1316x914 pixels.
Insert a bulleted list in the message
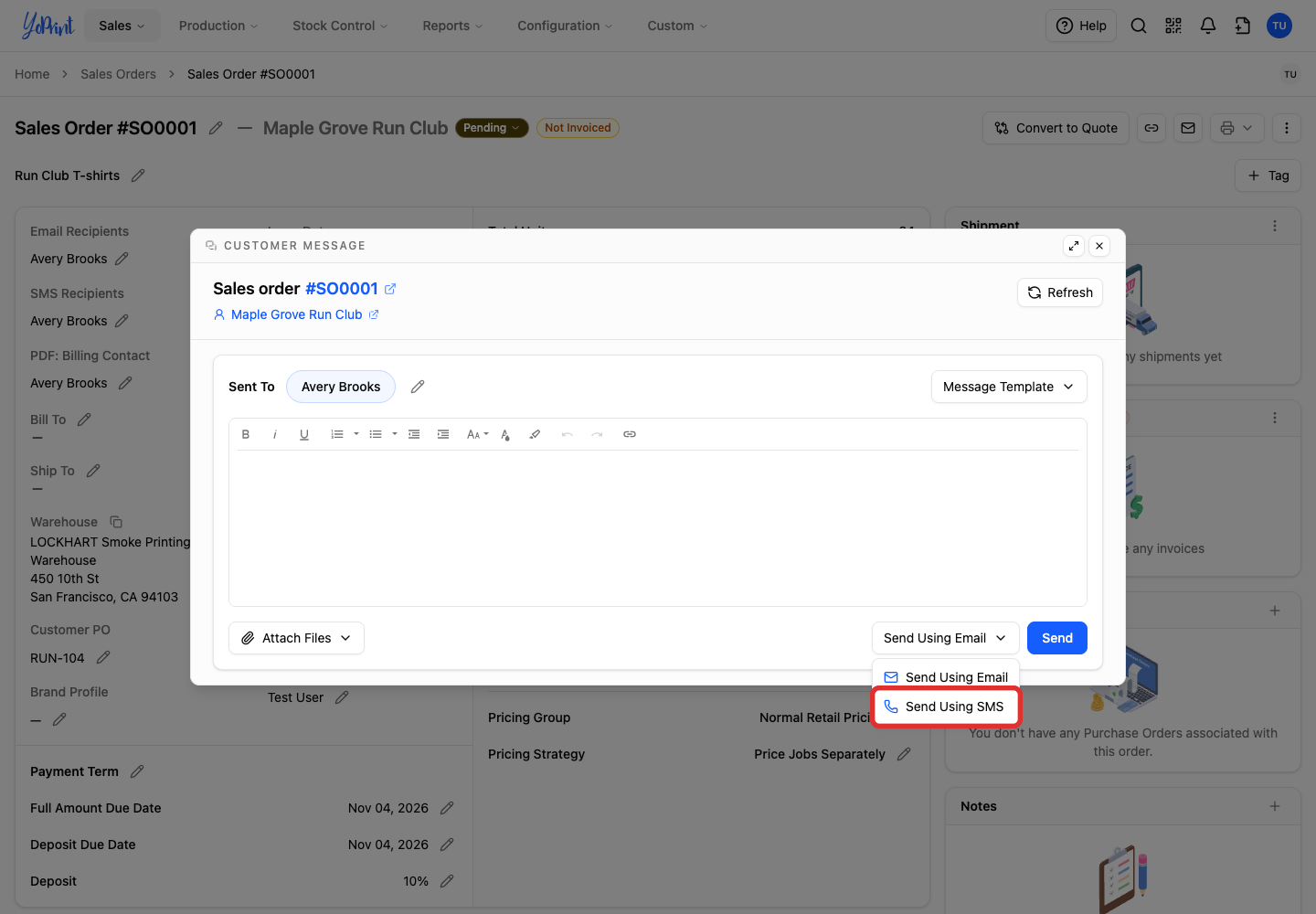(376, 434)
